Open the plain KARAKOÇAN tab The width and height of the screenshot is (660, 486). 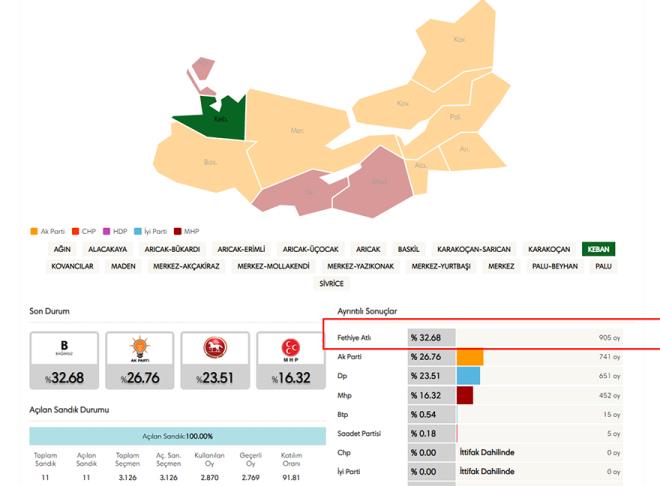coord(549,249)
